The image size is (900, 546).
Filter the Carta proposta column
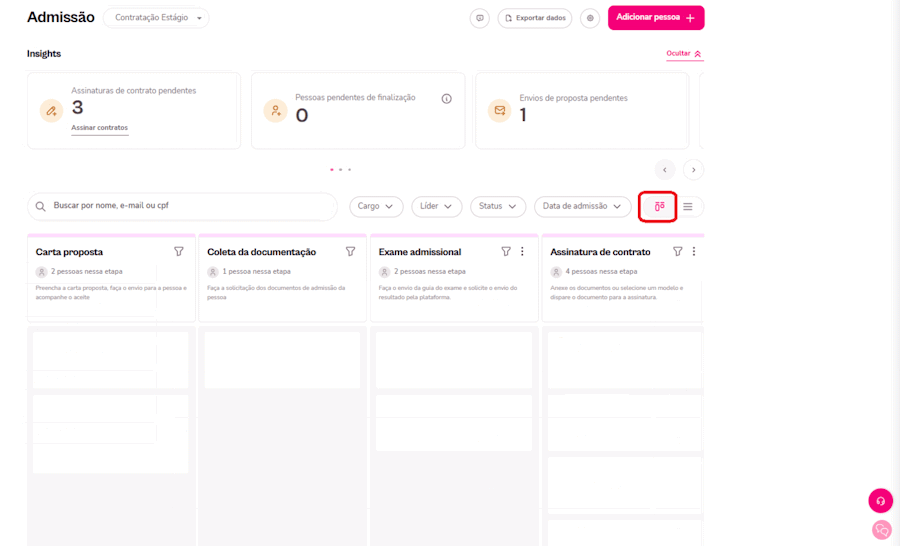pos(179,251)
